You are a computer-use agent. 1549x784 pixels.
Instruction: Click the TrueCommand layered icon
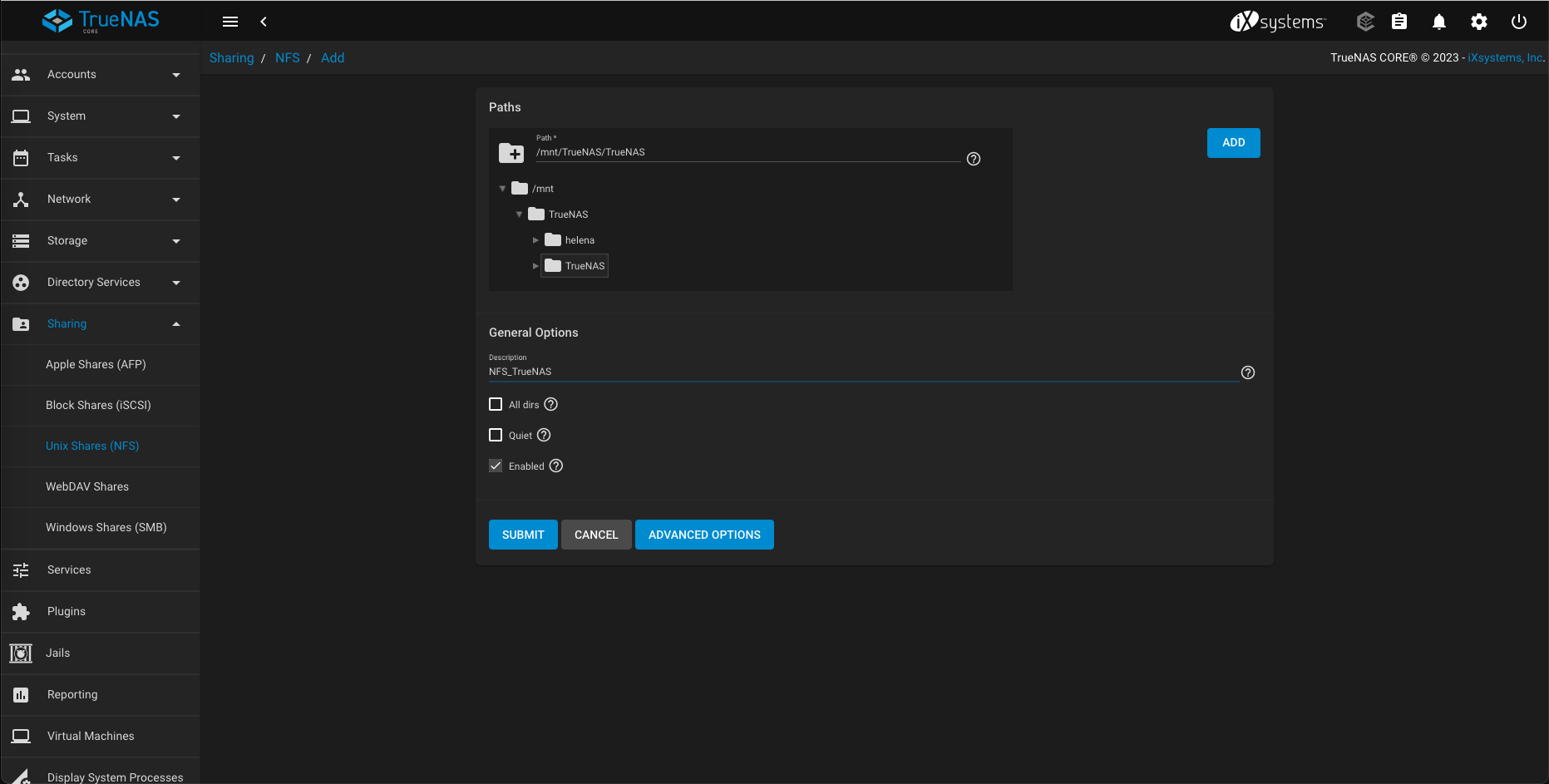1365,22
